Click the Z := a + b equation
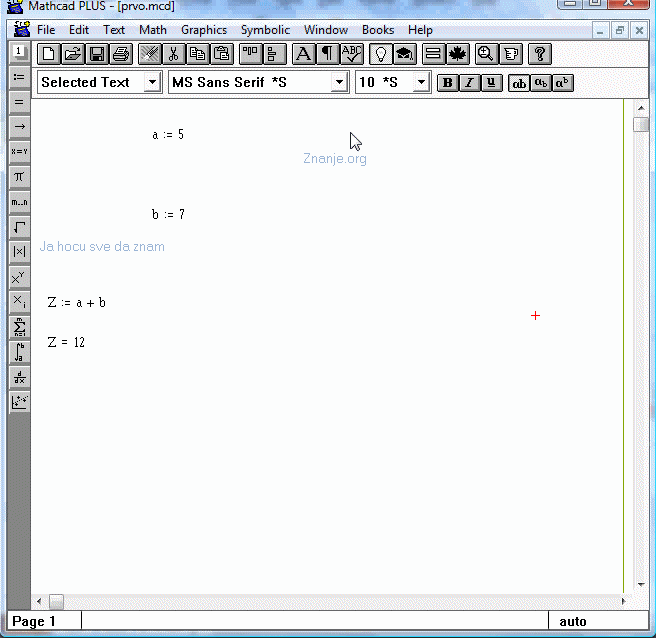Viewport: 656px width, 638px height. (77, 303)
